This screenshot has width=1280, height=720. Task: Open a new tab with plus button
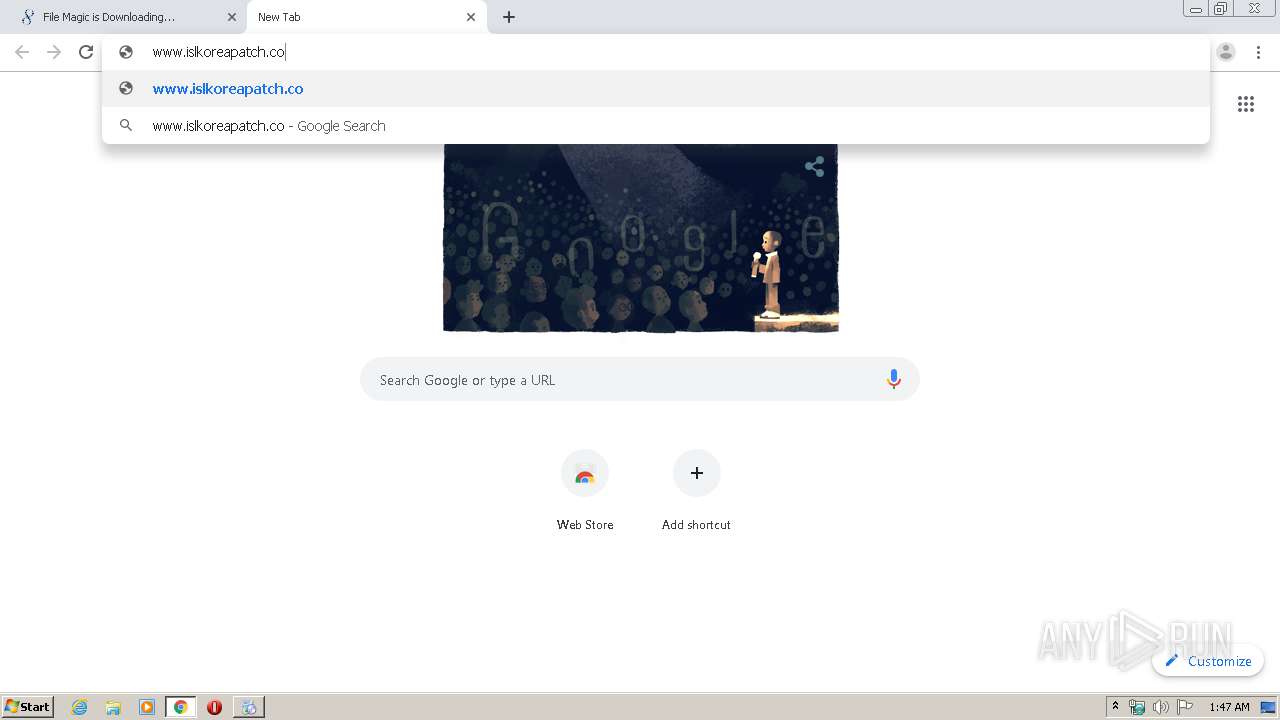point(509,17)
